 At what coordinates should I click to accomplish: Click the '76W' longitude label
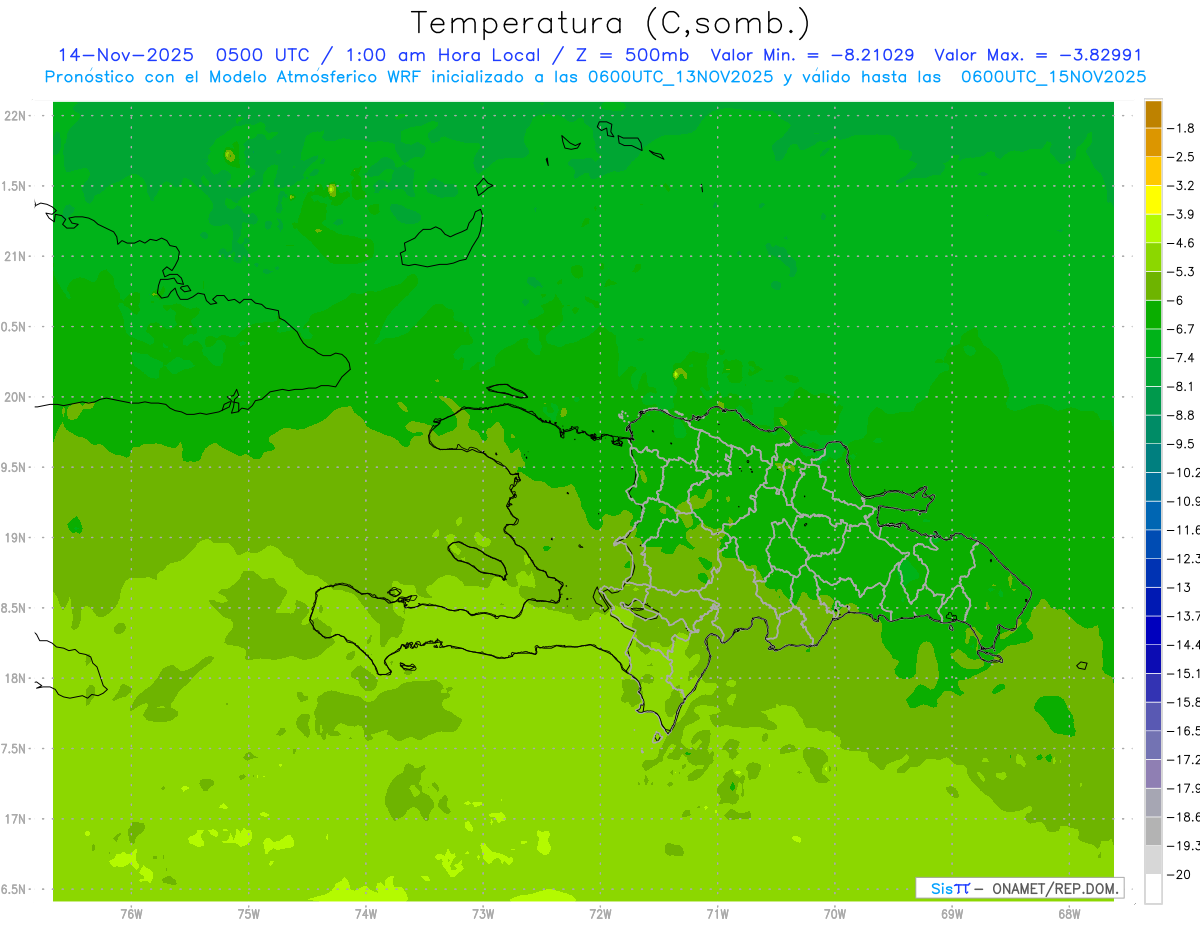point(131,914)
